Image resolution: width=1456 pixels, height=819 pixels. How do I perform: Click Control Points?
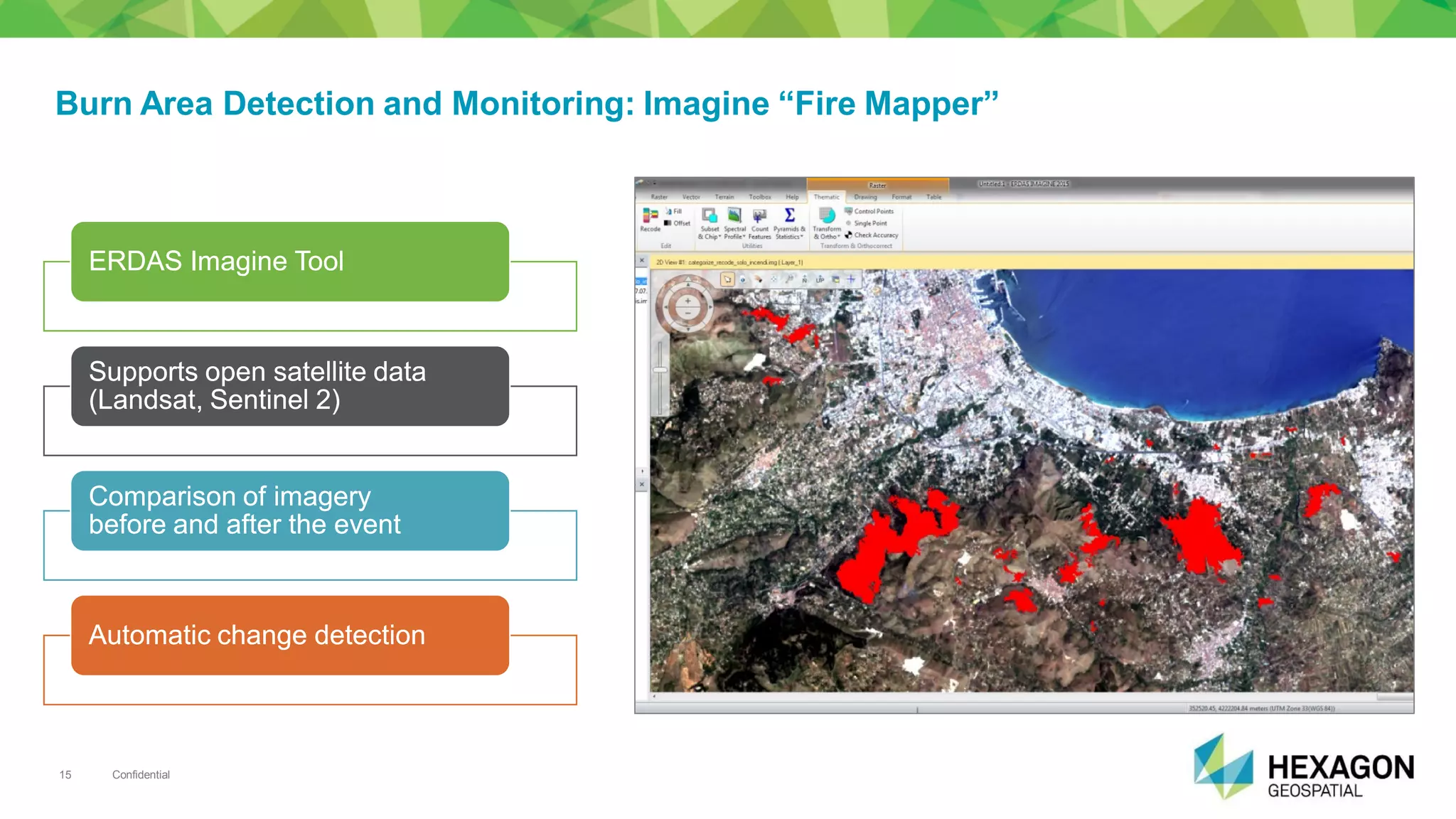[869, 211]
